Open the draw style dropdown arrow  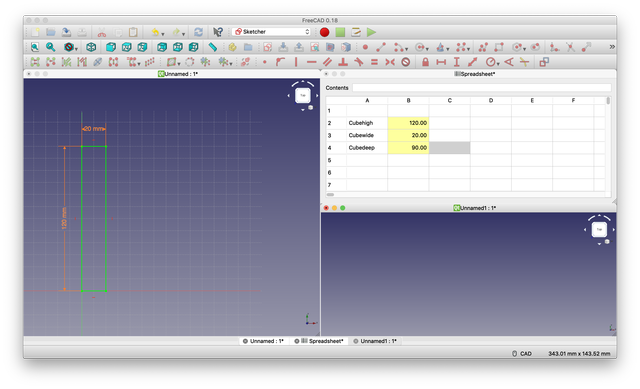click(76, 49)
